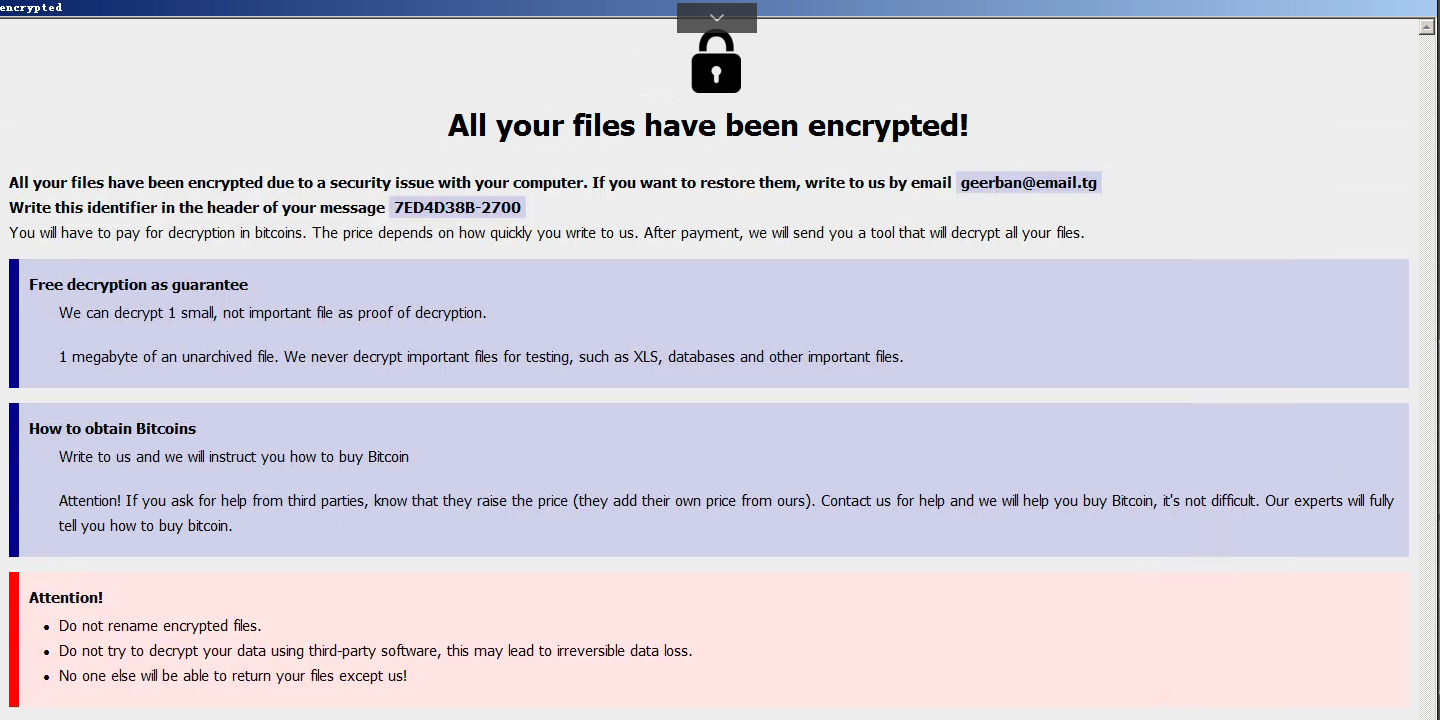Click the "All your files have been encrypted!" headline
The width and height of the screenshot is (1440, 720).
[708, 126]
